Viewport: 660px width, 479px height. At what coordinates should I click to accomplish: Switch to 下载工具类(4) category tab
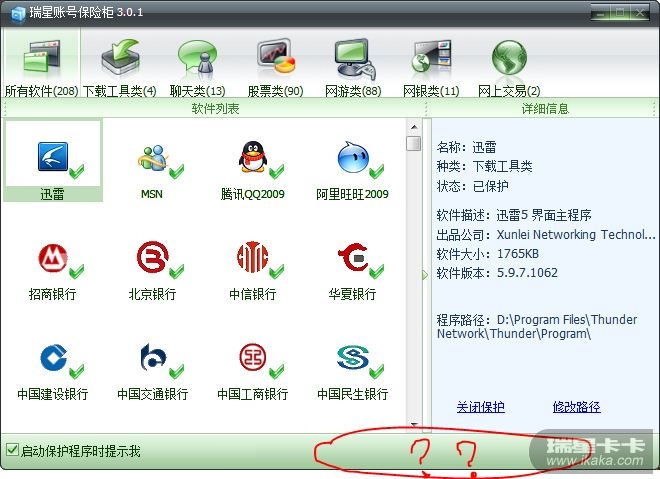click(x=120, y=67)
